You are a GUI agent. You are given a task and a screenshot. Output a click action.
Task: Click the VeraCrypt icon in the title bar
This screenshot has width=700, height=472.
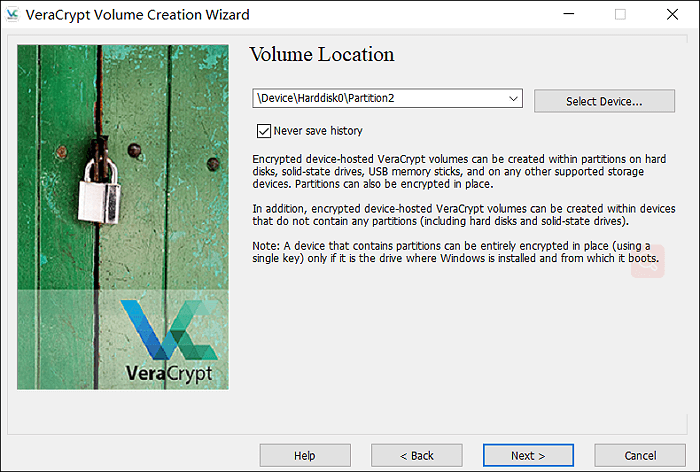[x=14, y=15]
